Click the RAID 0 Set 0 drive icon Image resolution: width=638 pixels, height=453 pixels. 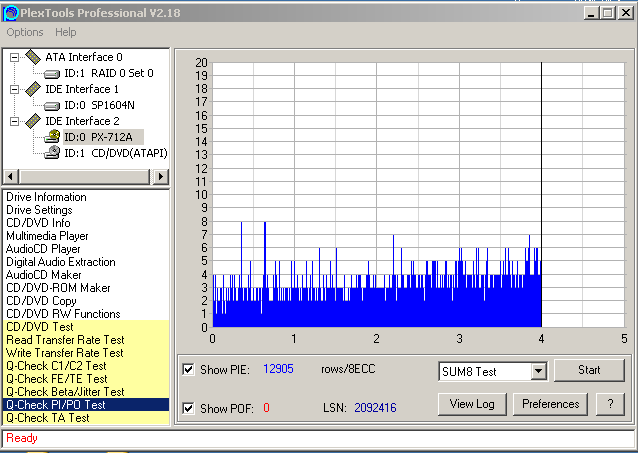52,73
